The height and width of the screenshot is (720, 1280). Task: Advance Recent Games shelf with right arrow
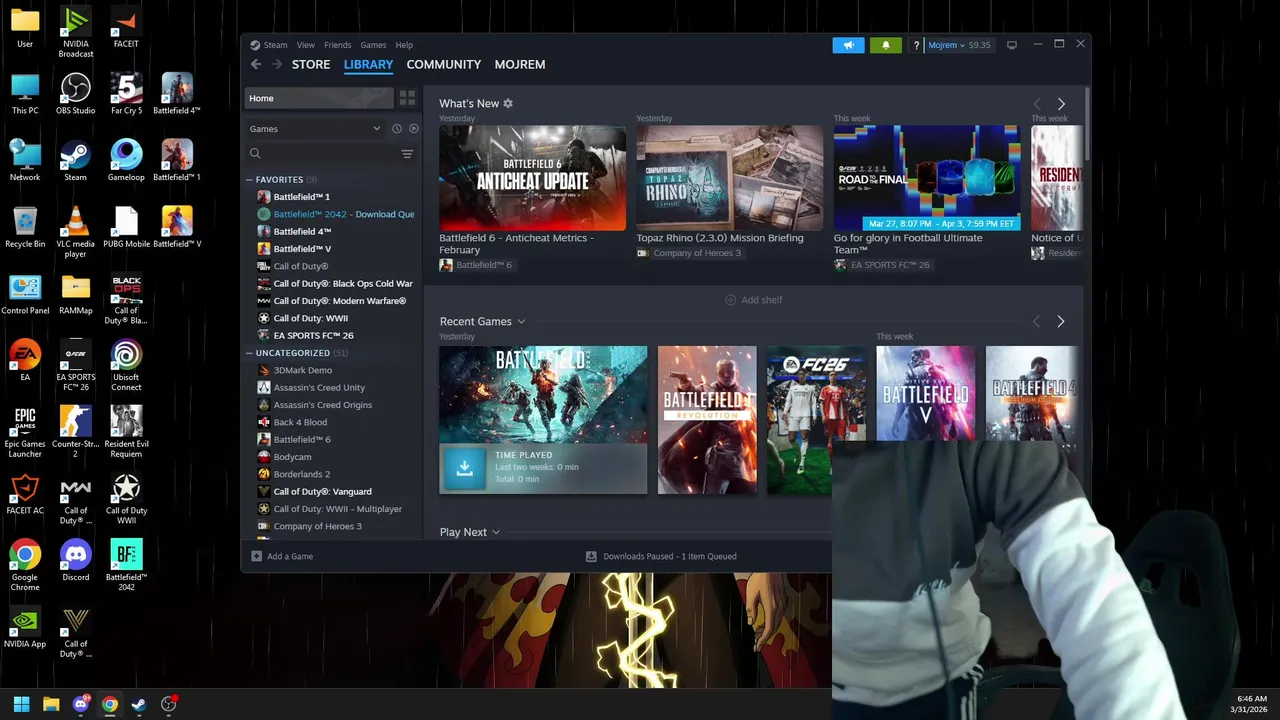point(1061,321)
